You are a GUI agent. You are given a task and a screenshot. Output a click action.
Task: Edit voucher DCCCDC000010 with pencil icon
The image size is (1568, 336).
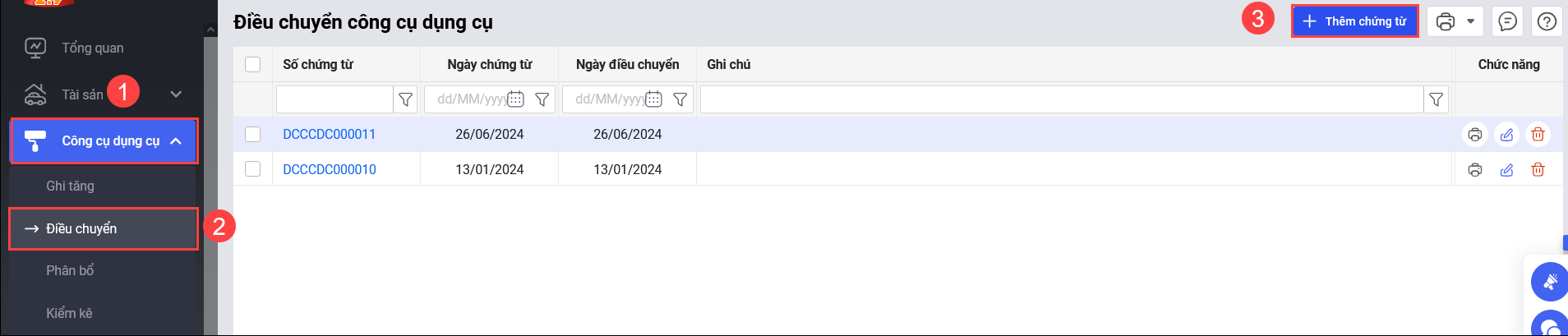point(1506,169)
